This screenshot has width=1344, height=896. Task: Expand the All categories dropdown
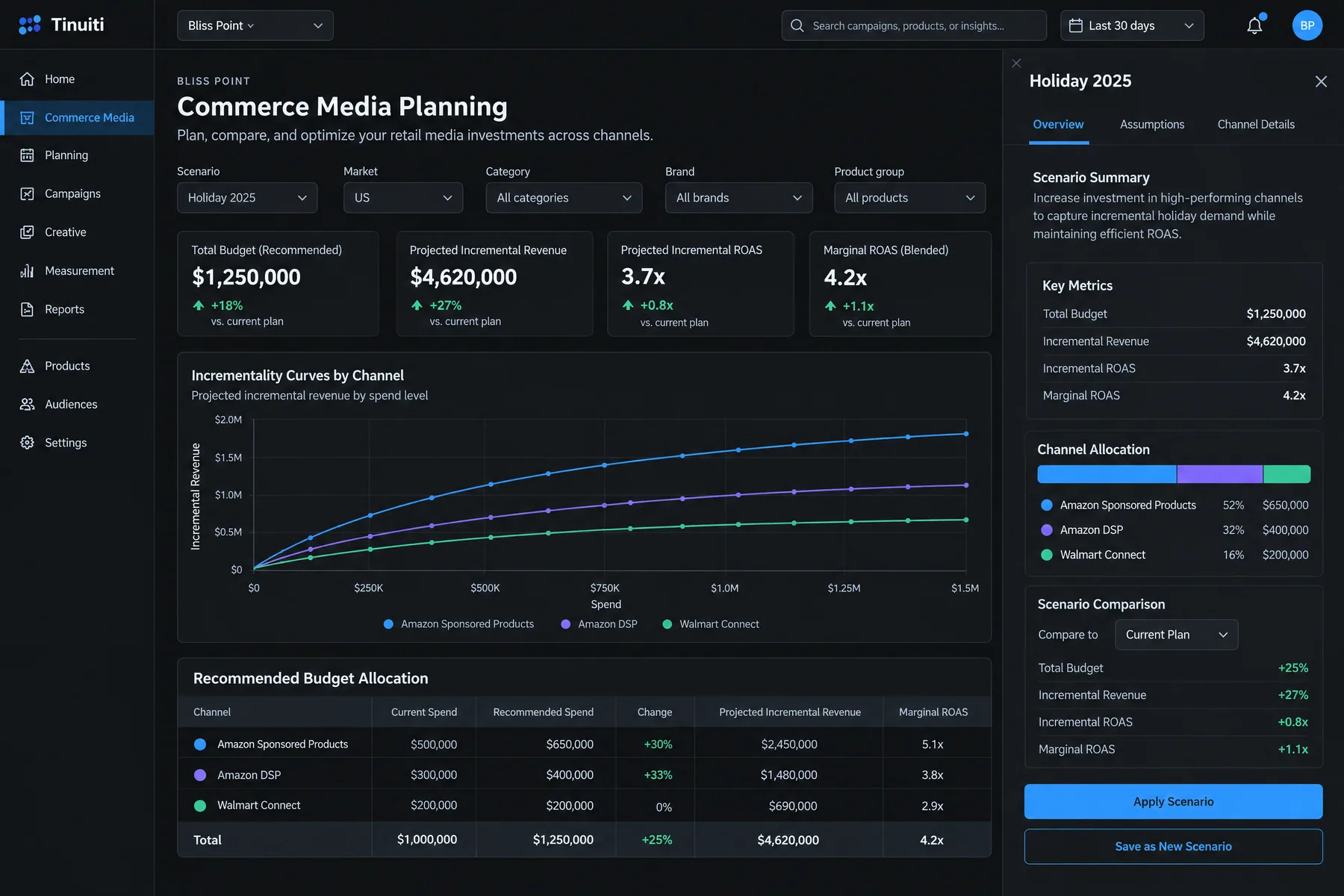pyautogui.click(x=564, y=198)
